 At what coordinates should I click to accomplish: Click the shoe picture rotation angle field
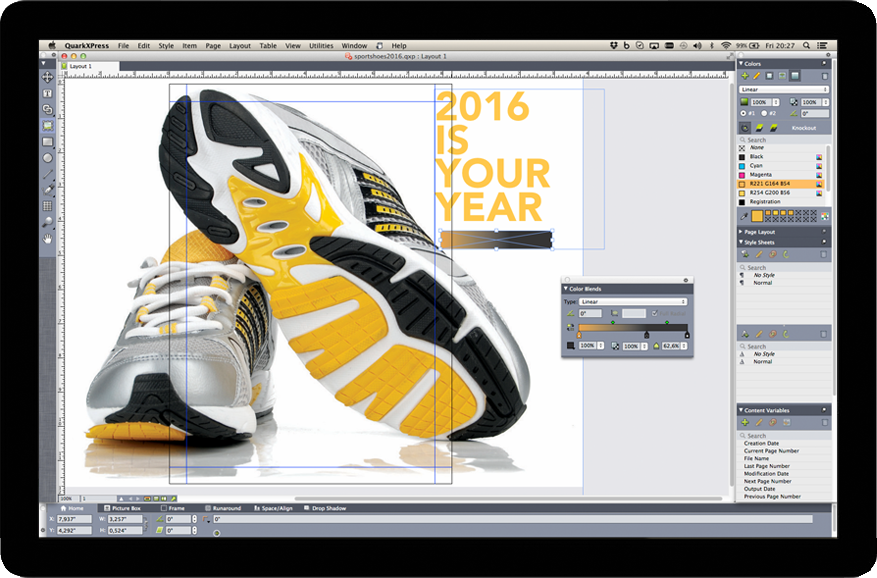(x=180, y=518)
